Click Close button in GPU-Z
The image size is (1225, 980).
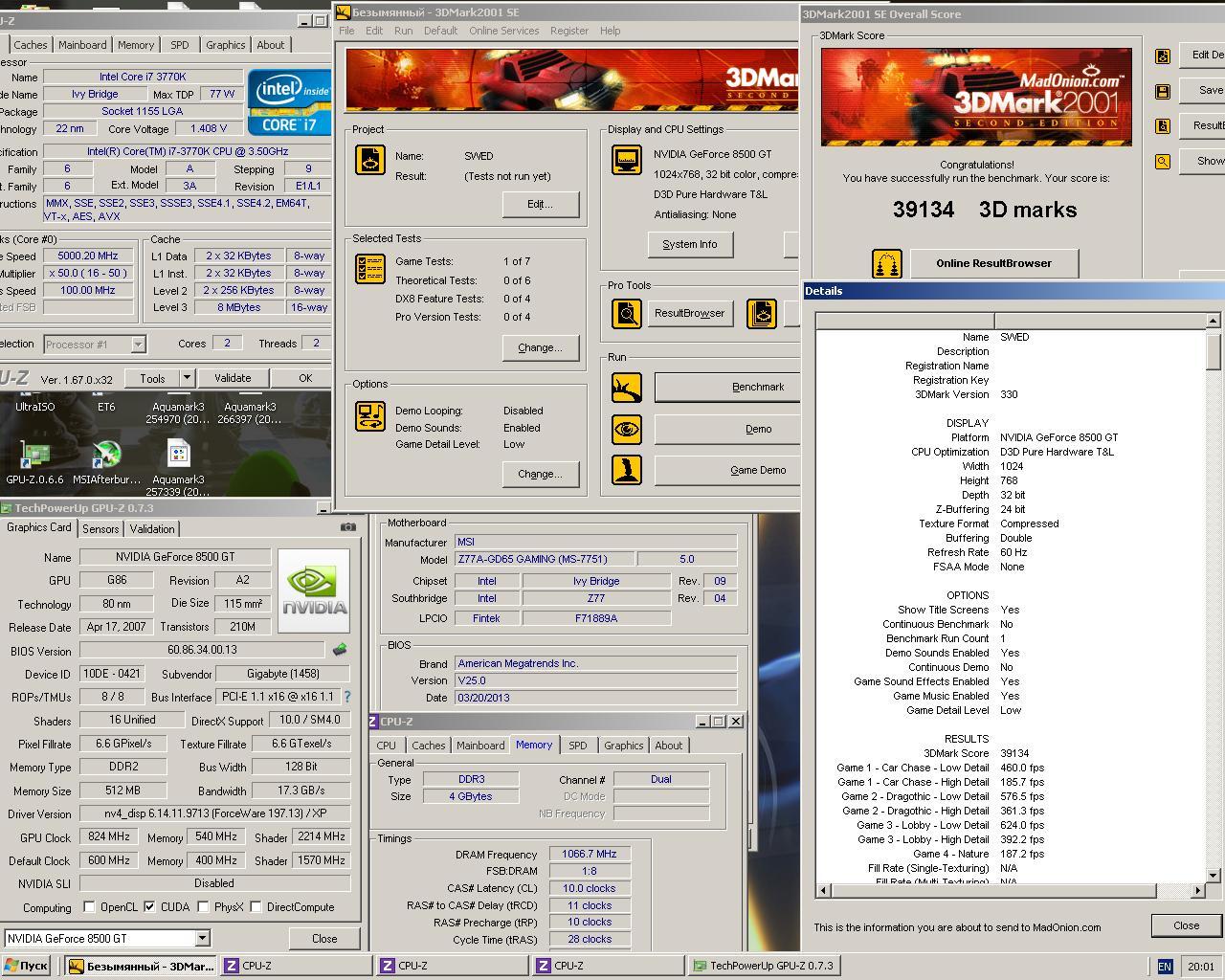[x=324, y=938]
